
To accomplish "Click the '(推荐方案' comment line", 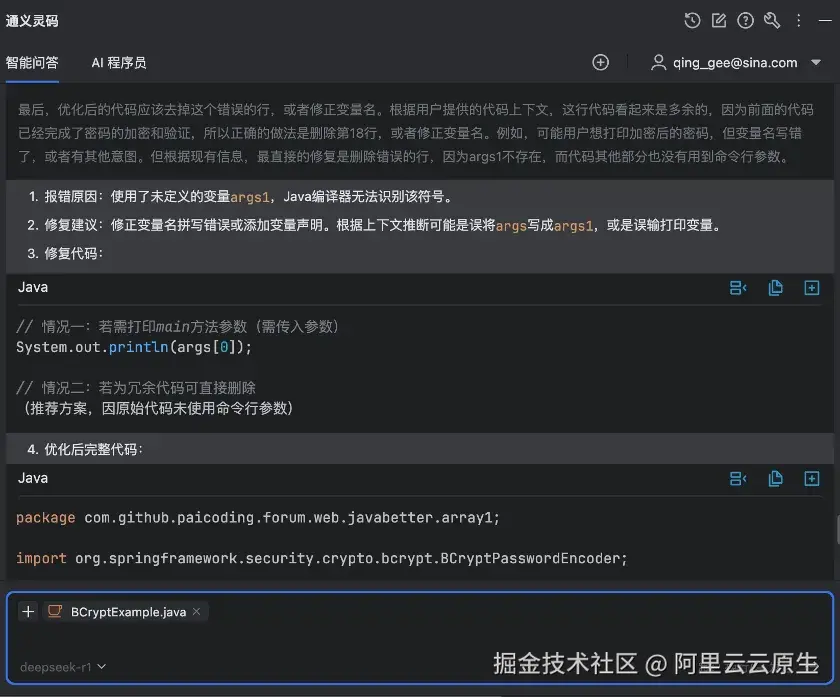I will pyautogui.click(x=157, y=408).
